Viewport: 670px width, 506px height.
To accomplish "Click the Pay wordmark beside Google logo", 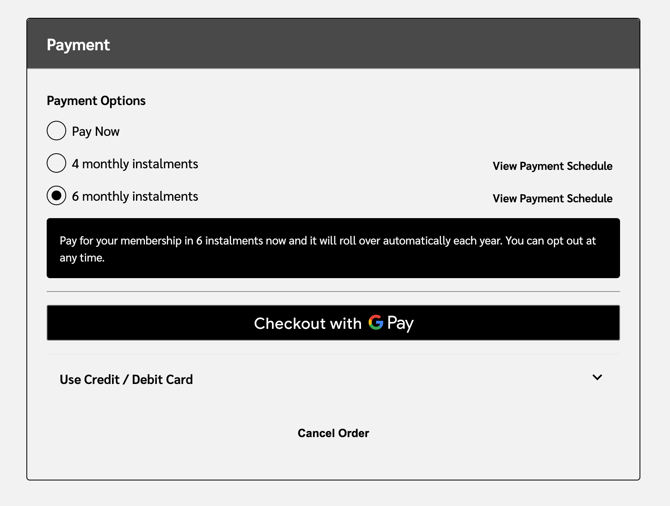I will point(401,323).
